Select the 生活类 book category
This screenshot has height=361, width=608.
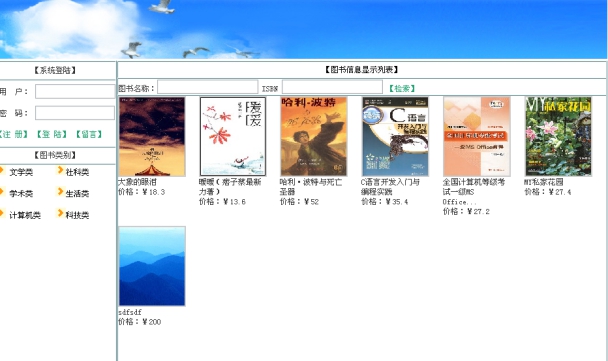tap(77, 193)
